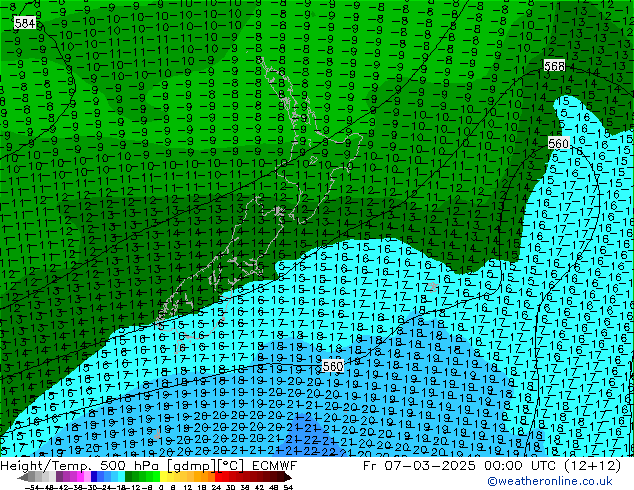Click the 584 contour label
634x490 pixels.
[26, 22]
